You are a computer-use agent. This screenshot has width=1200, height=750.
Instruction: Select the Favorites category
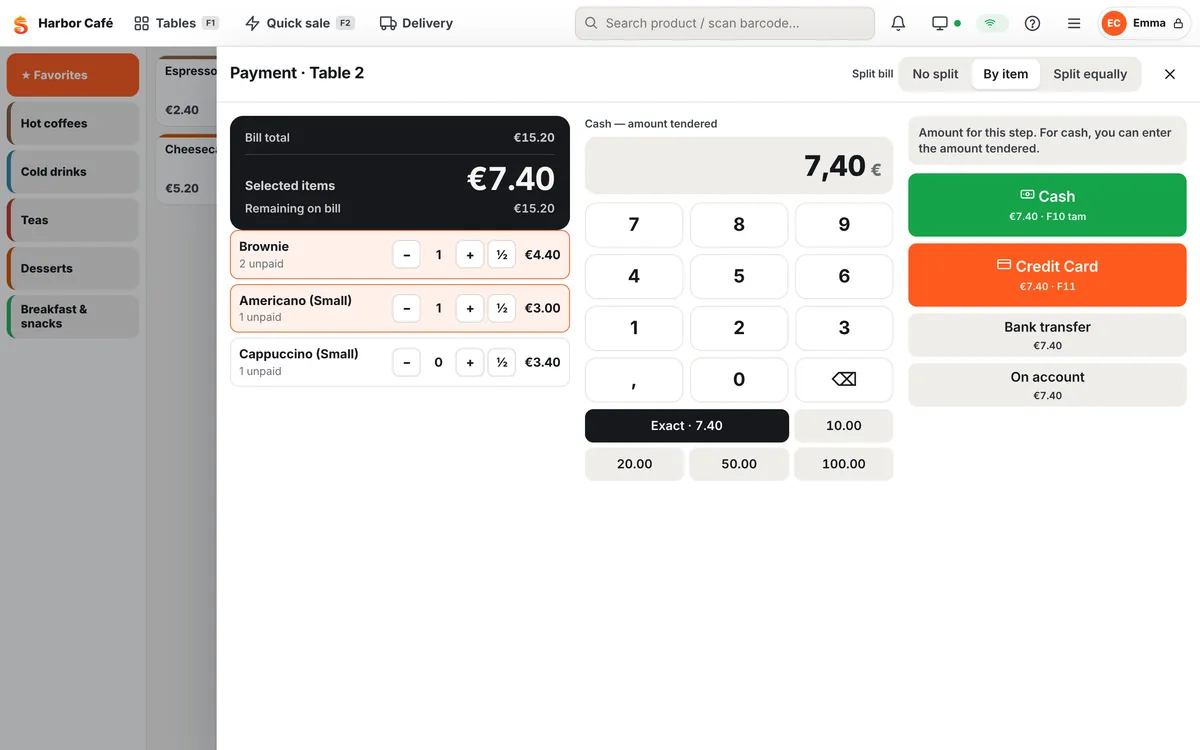click(x=73, y=75)
